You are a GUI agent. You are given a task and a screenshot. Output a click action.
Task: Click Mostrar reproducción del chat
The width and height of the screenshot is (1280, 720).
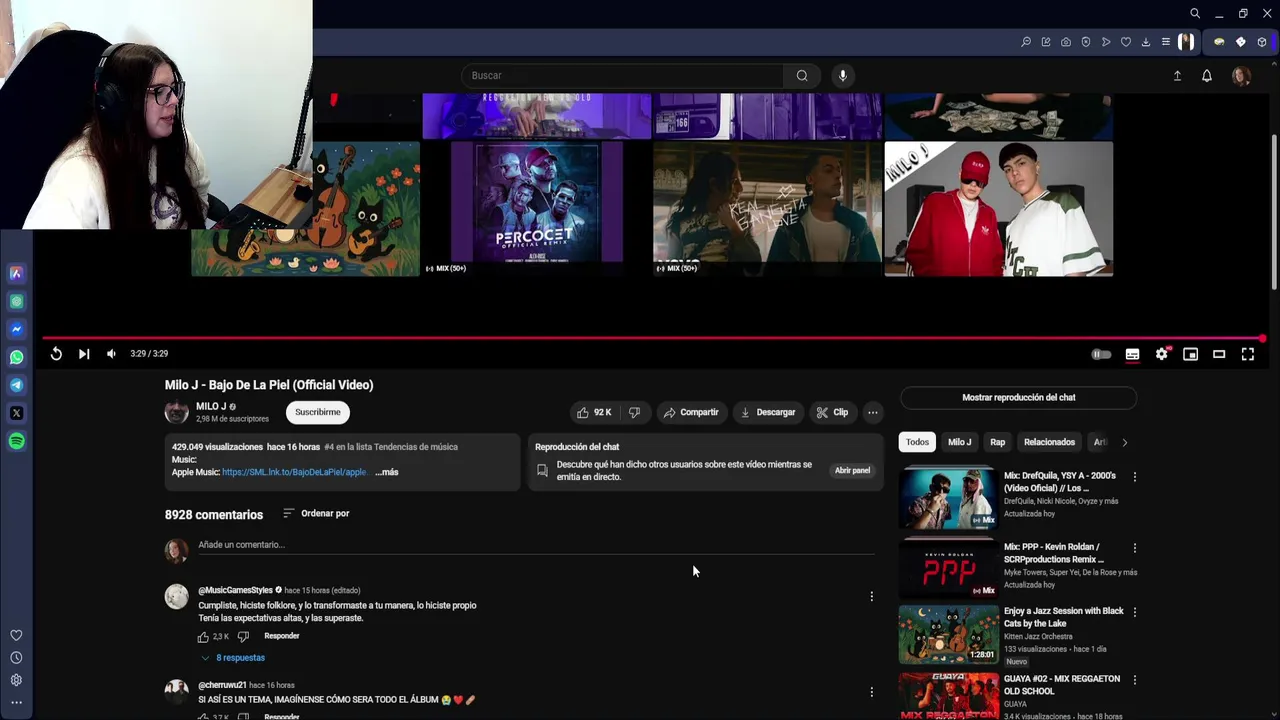point(1018,398)
